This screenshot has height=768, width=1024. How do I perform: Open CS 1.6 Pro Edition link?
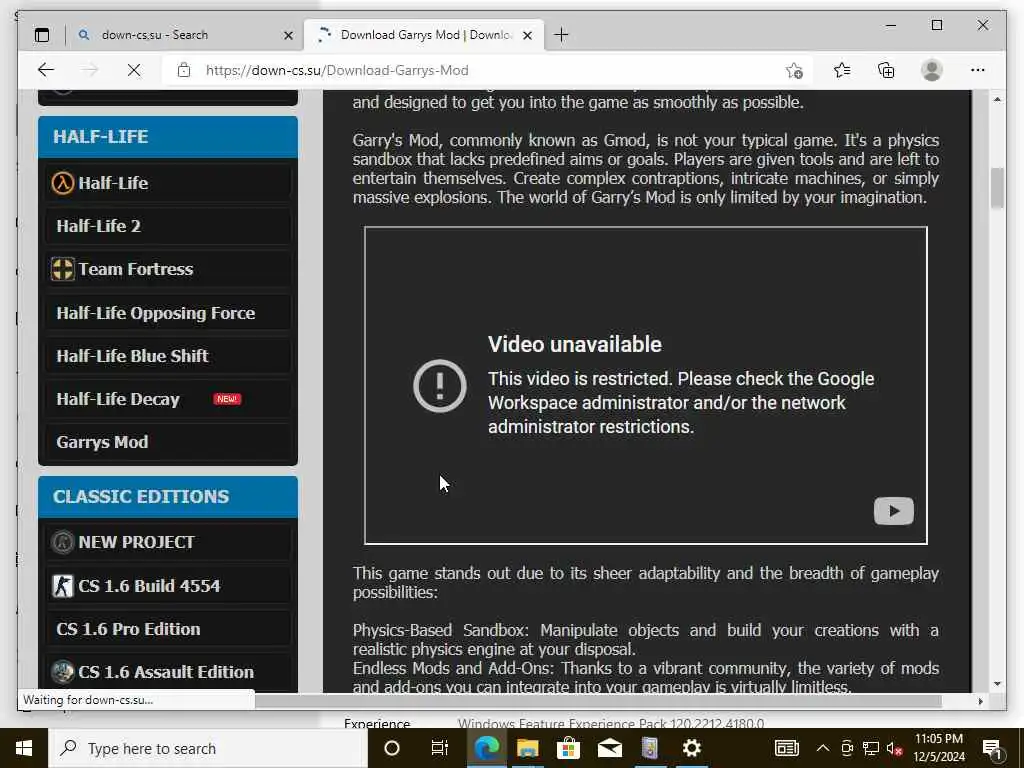point(168,629)
